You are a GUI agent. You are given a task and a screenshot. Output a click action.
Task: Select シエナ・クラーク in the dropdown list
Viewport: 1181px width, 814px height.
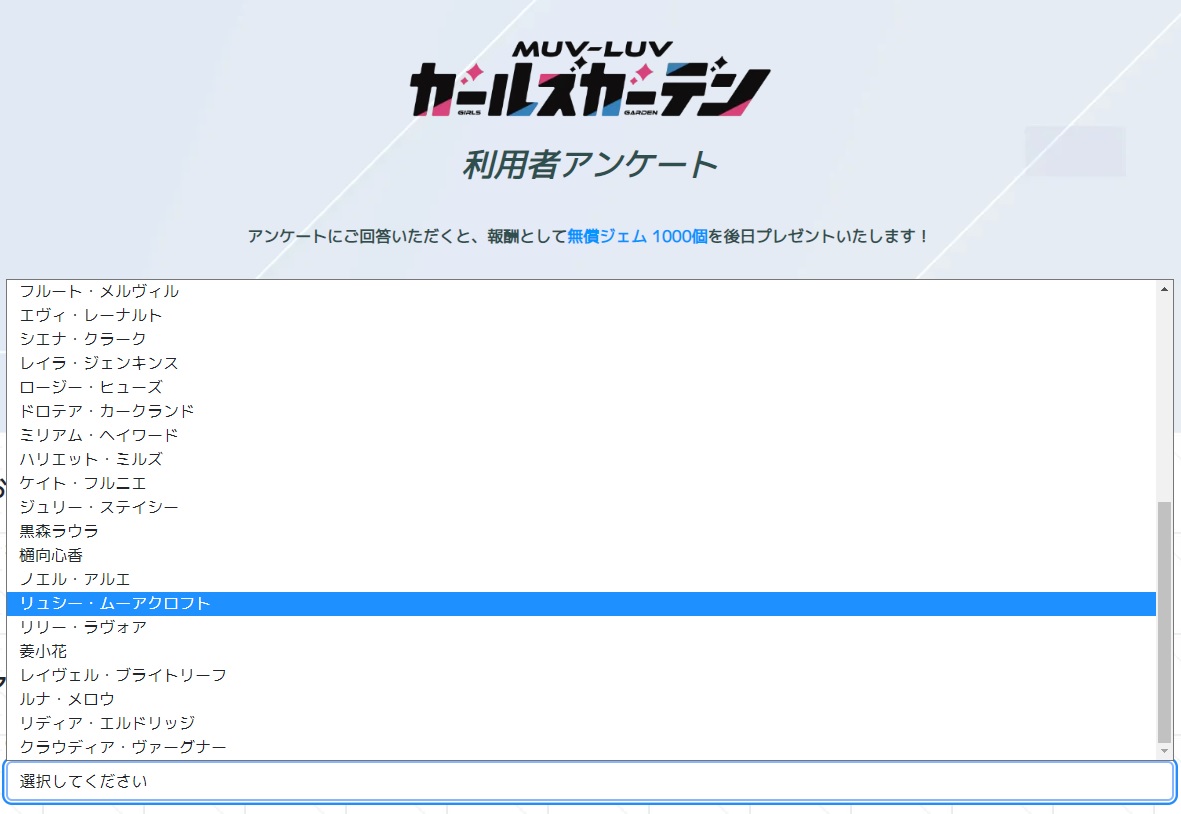pyautogui.click(x=83, y=339)
